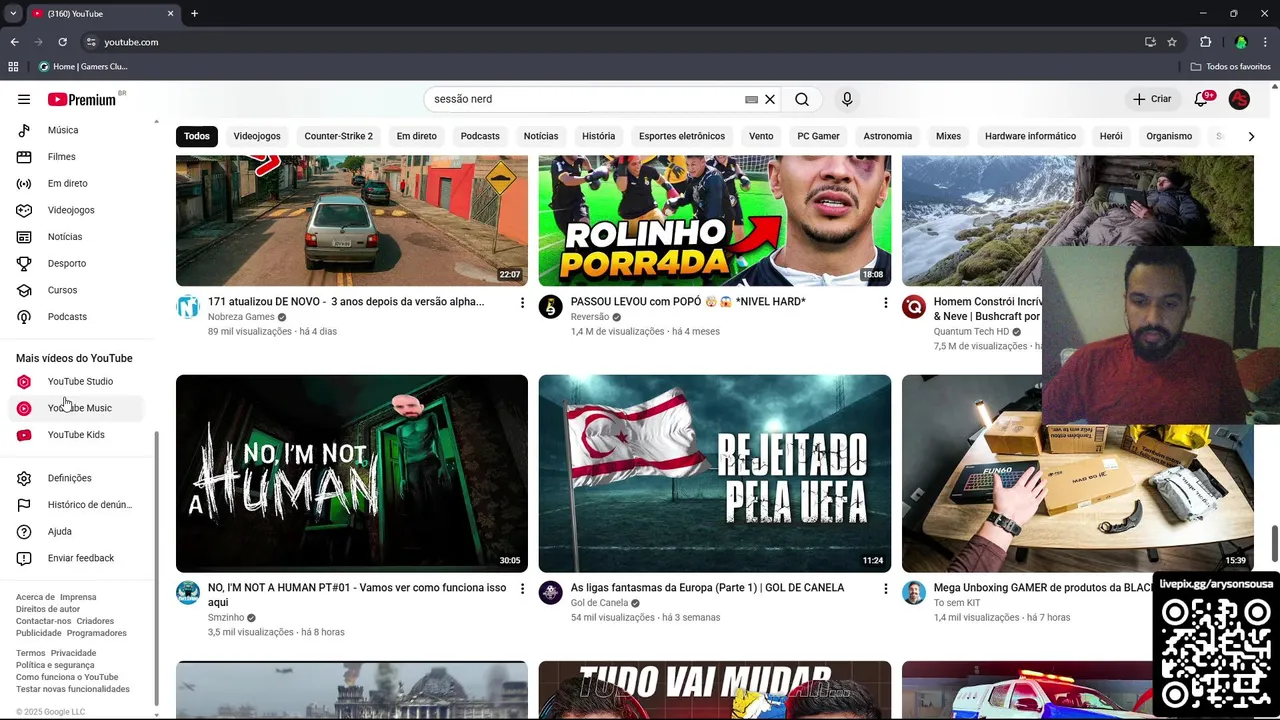Click the search input field

click(x=585, y=99)
